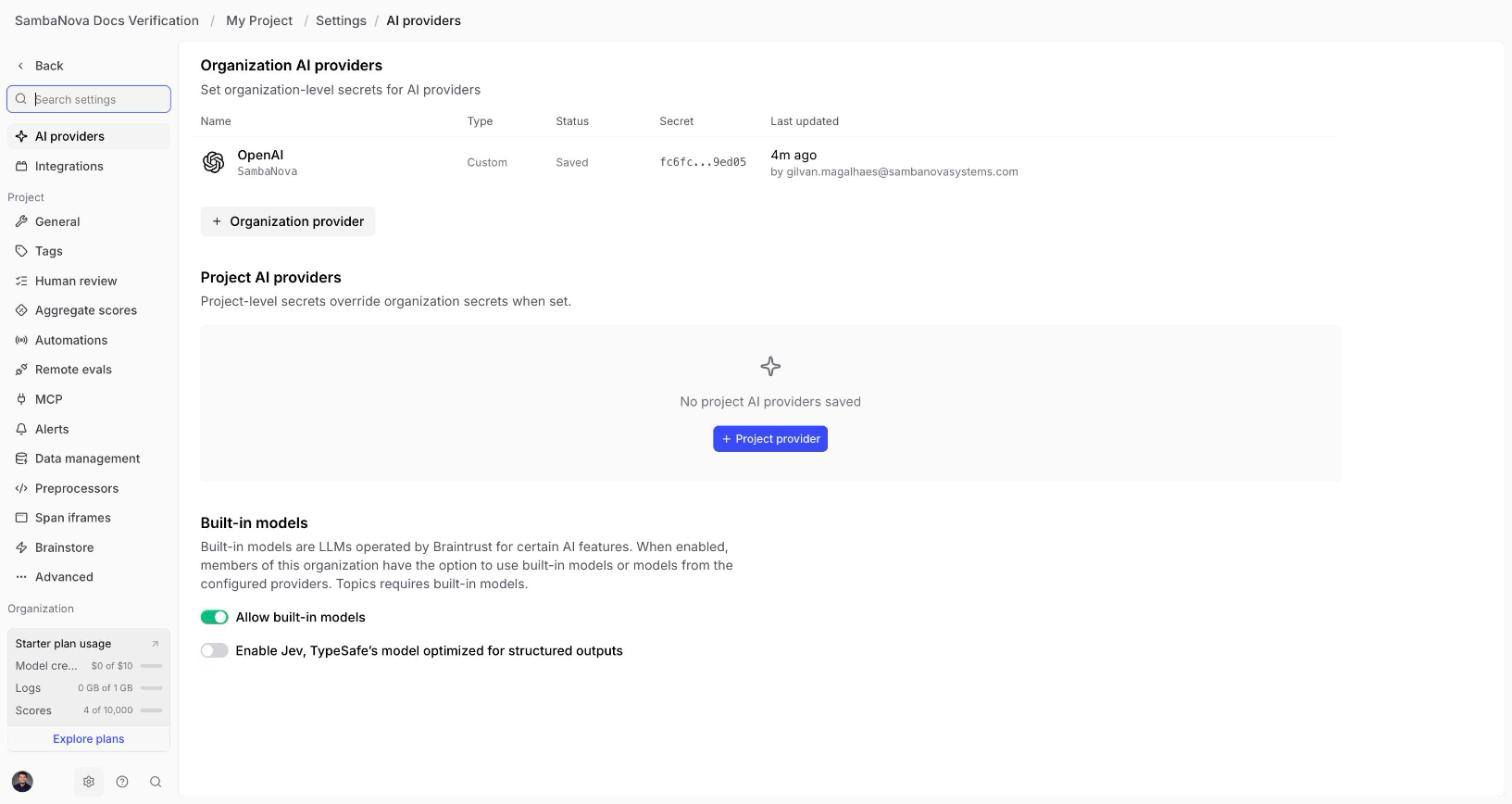Image resolution: width=1512 pixels, height=804 pixels.
Task: Open Tags settings
Action: (x=89, y=251)
